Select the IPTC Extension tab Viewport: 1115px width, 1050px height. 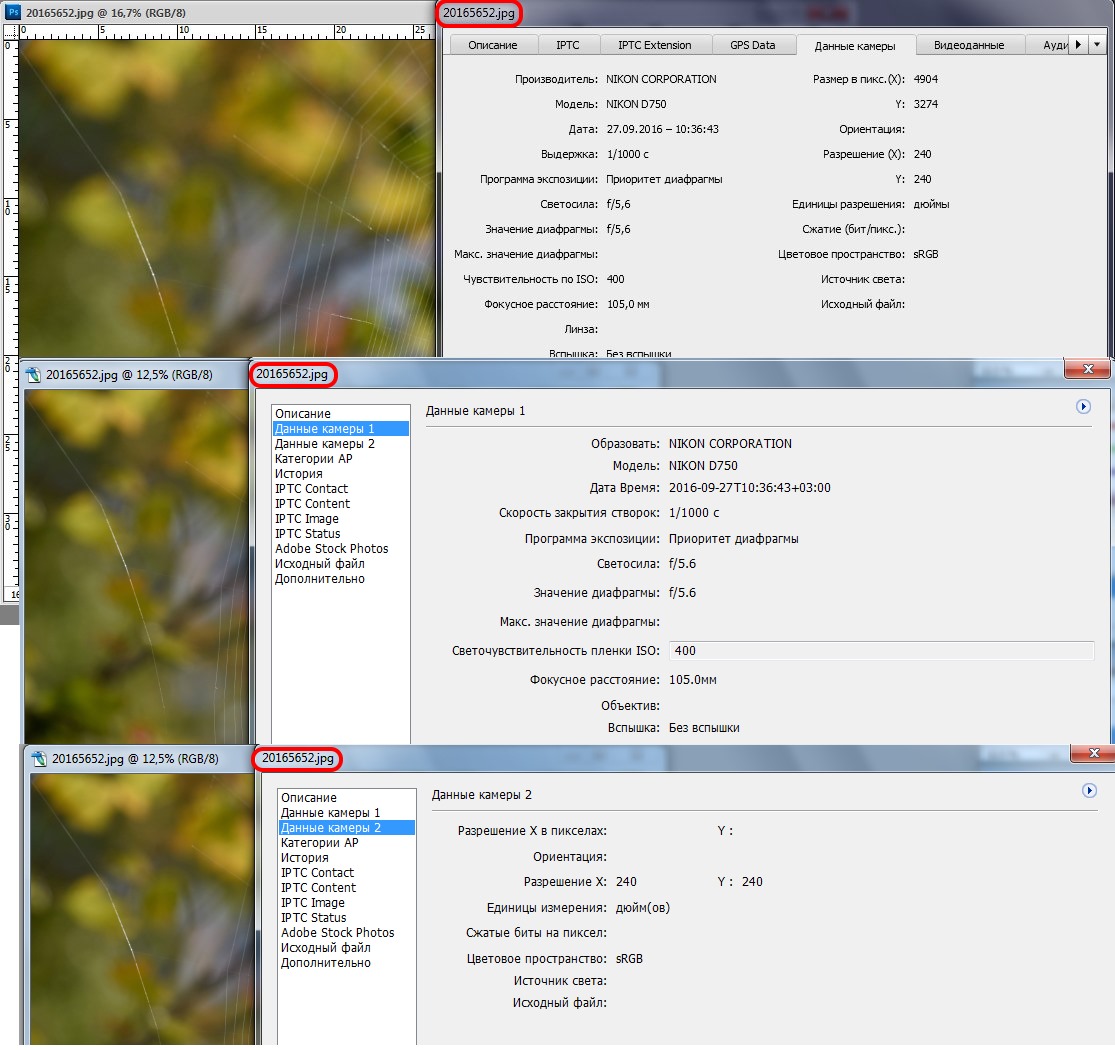click(x=654, y=45)
